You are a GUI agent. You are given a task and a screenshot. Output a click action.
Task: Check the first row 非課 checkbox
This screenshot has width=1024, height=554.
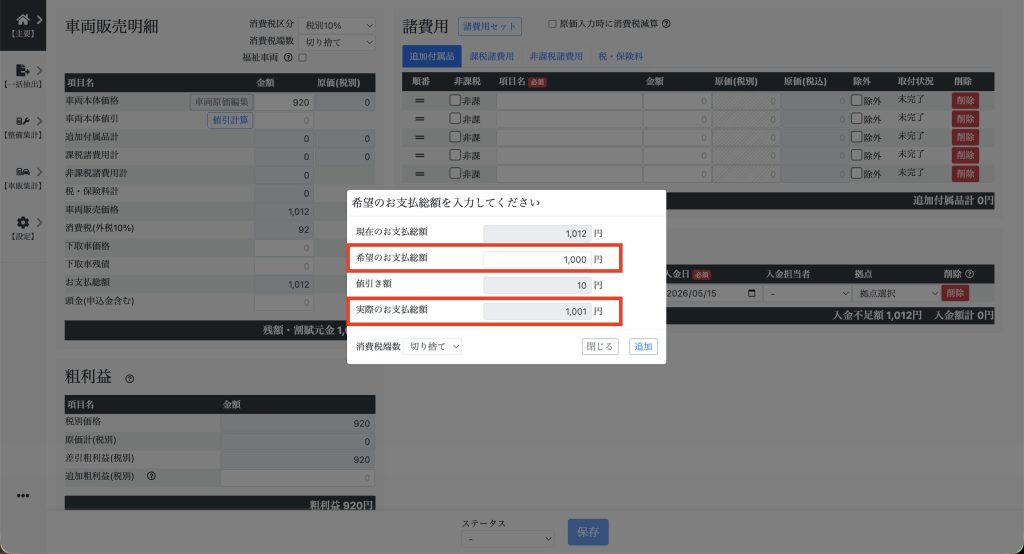point(455,100)
